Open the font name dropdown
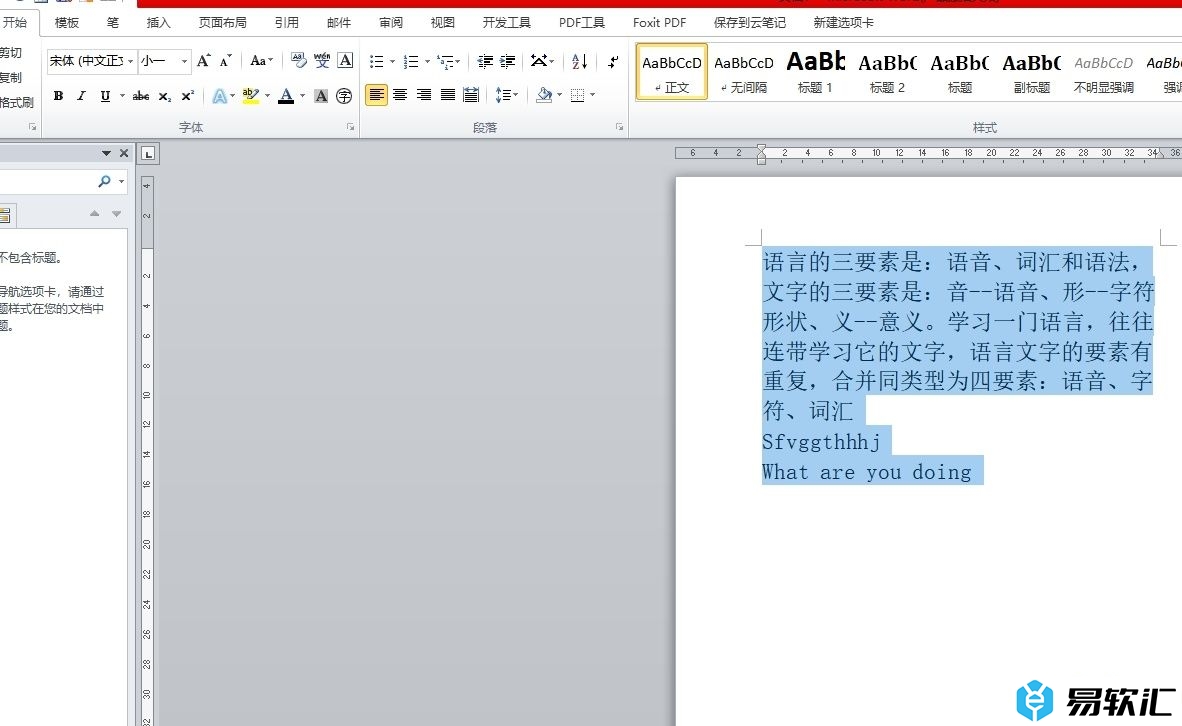Image resolution: width=1182 pixels, height=726 pixels. click(x=131, y=62)
